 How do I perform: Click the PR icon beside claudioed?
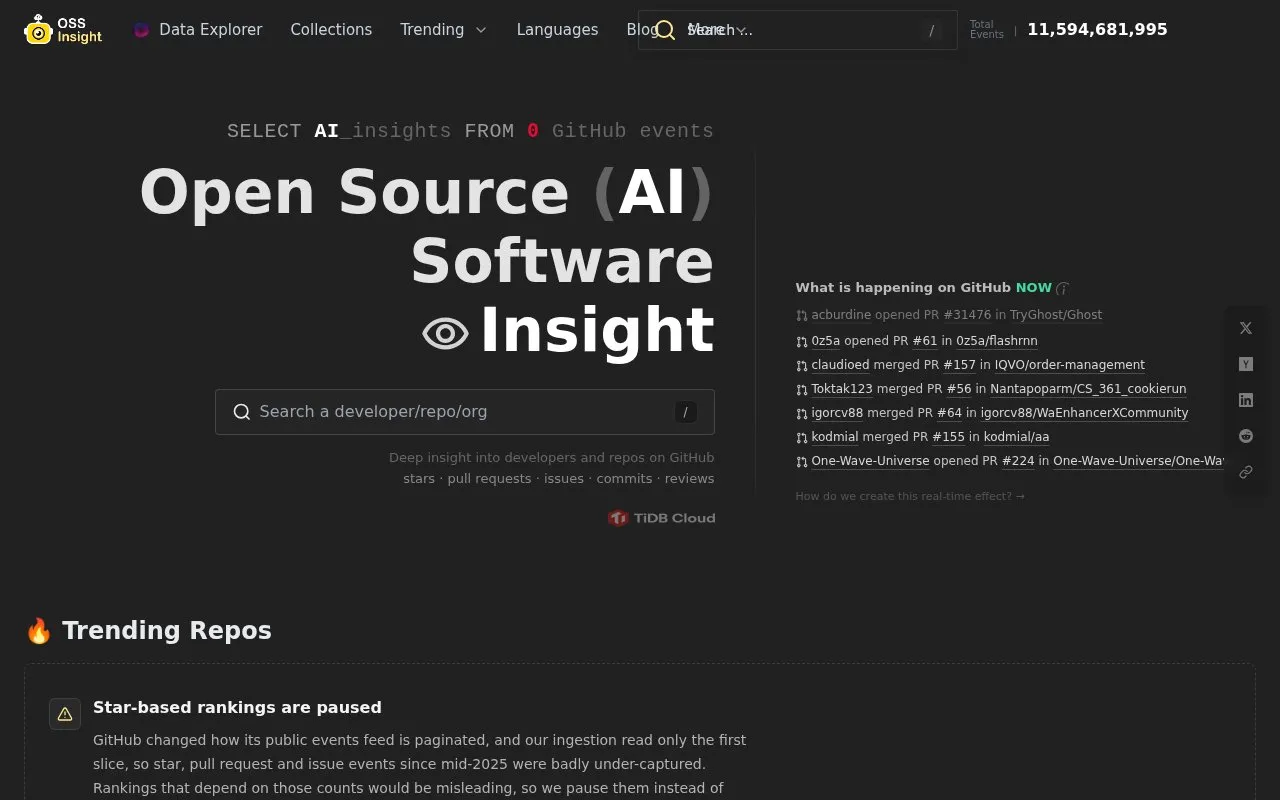coord(801,366)
